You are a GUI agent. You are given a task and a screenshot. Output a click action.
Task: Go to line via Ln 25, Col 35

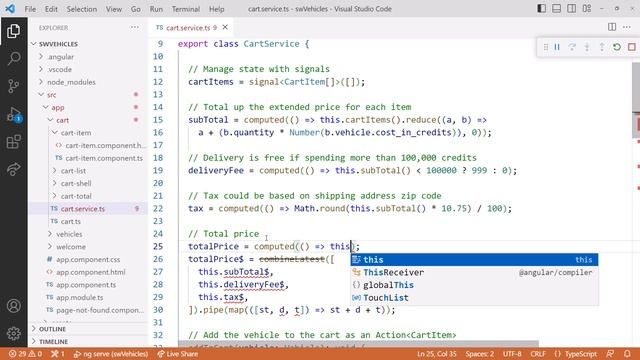tap(437, 354)
